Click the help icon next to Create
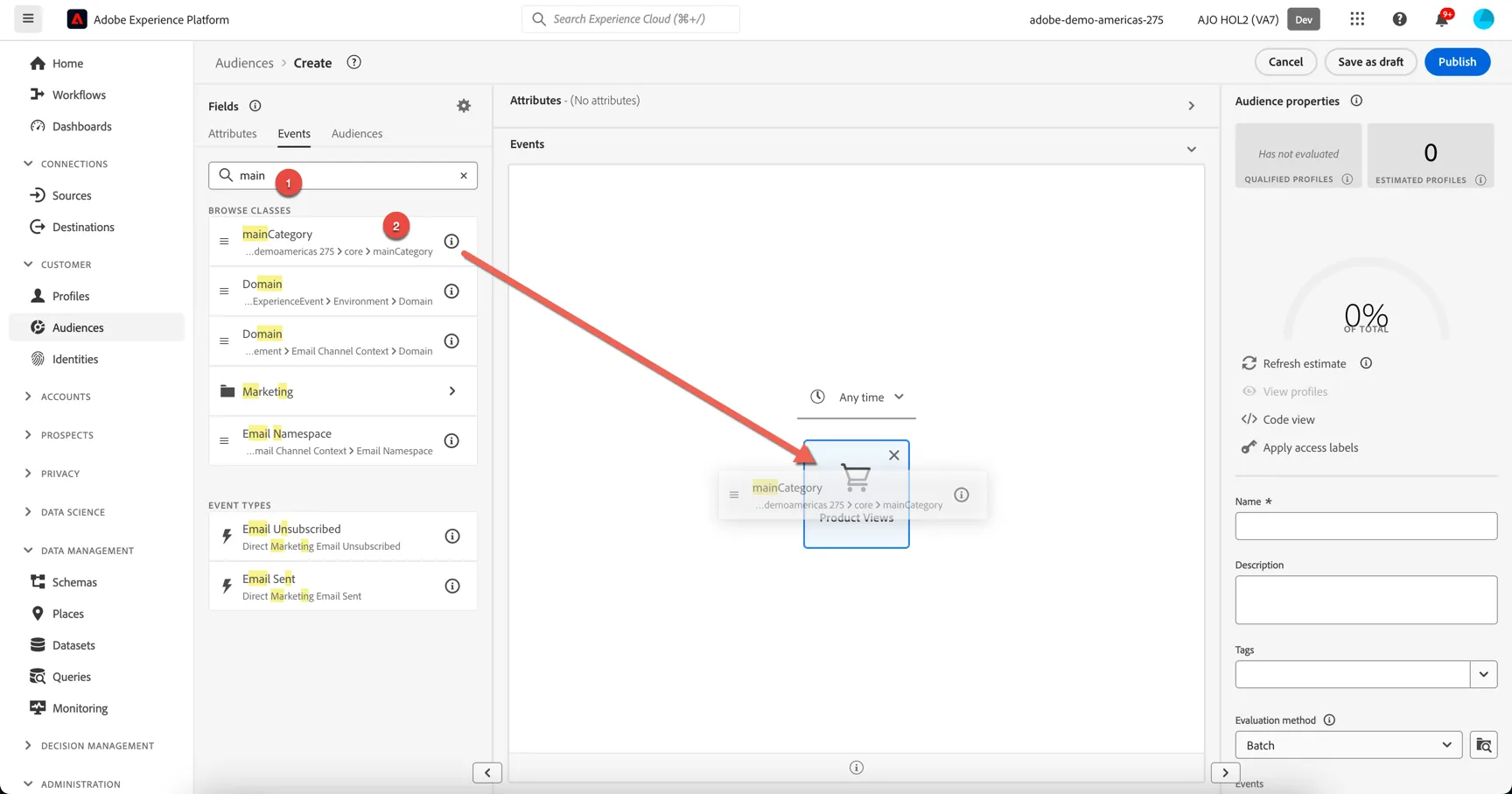The image size is (1512, 794). click(x=353, y=62)
